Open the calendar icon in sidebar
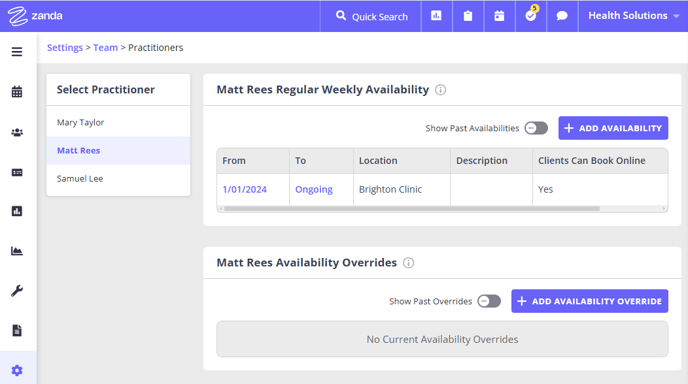This screenshot has height=384, width=688. [x=17, y=92]
